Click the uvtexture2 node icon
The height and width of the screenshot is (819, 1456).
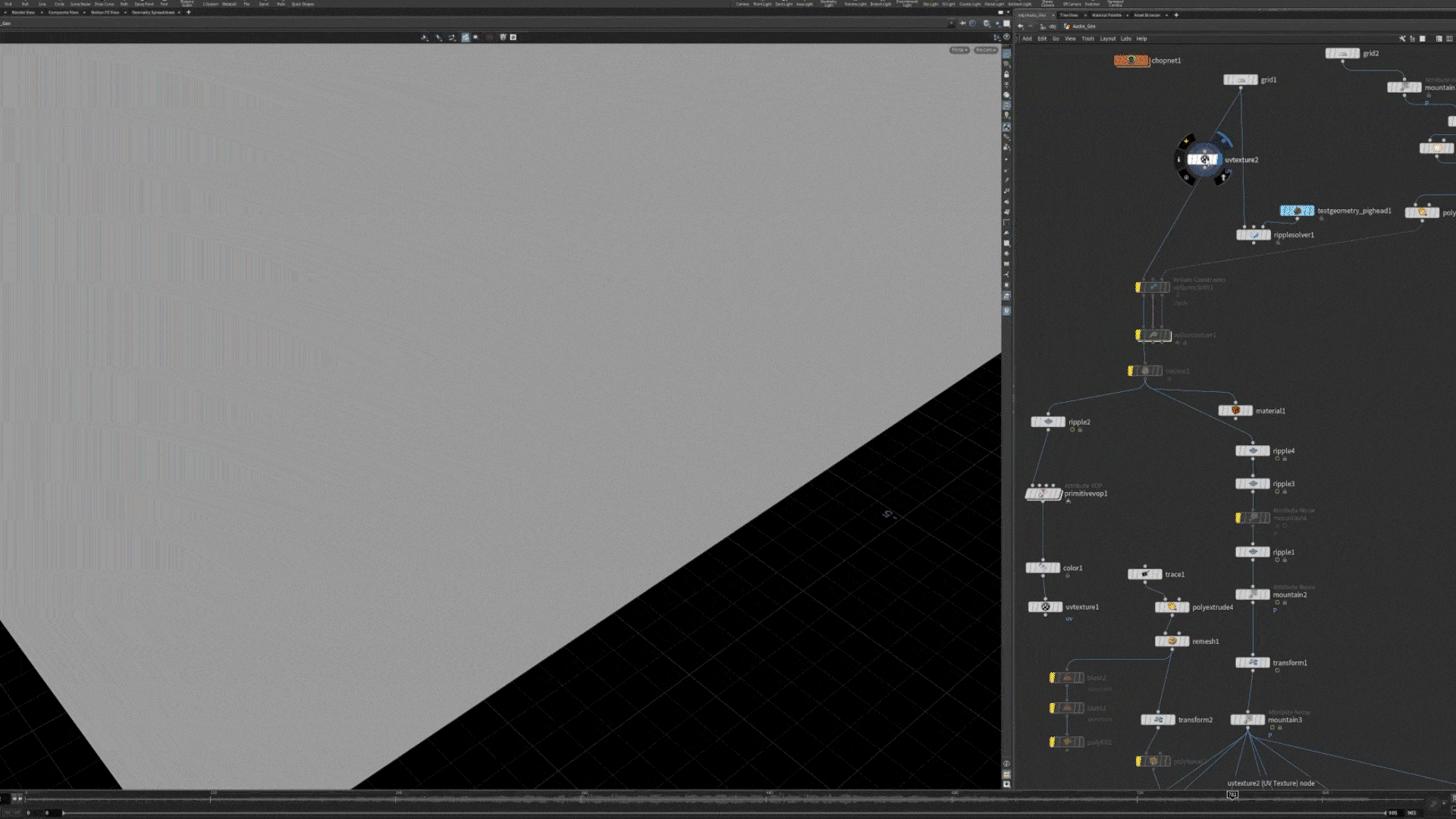[1203, 159]
